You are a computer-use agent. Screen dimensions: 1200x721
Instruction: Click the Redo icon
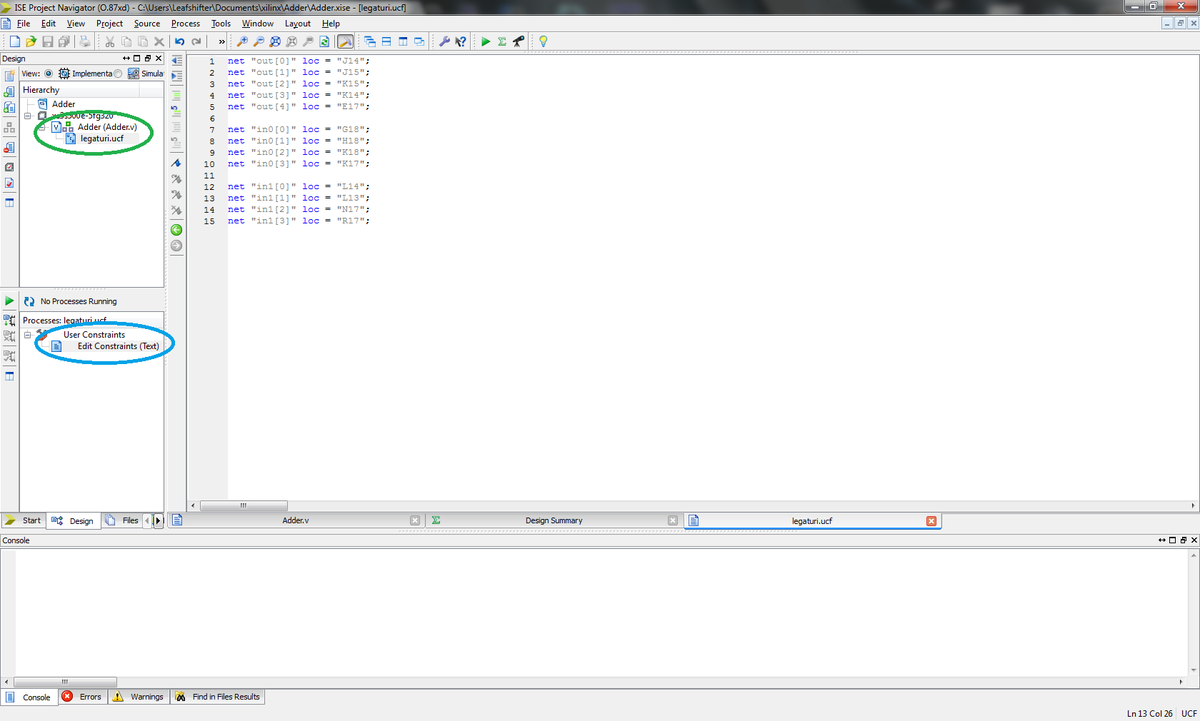(196, 41)
